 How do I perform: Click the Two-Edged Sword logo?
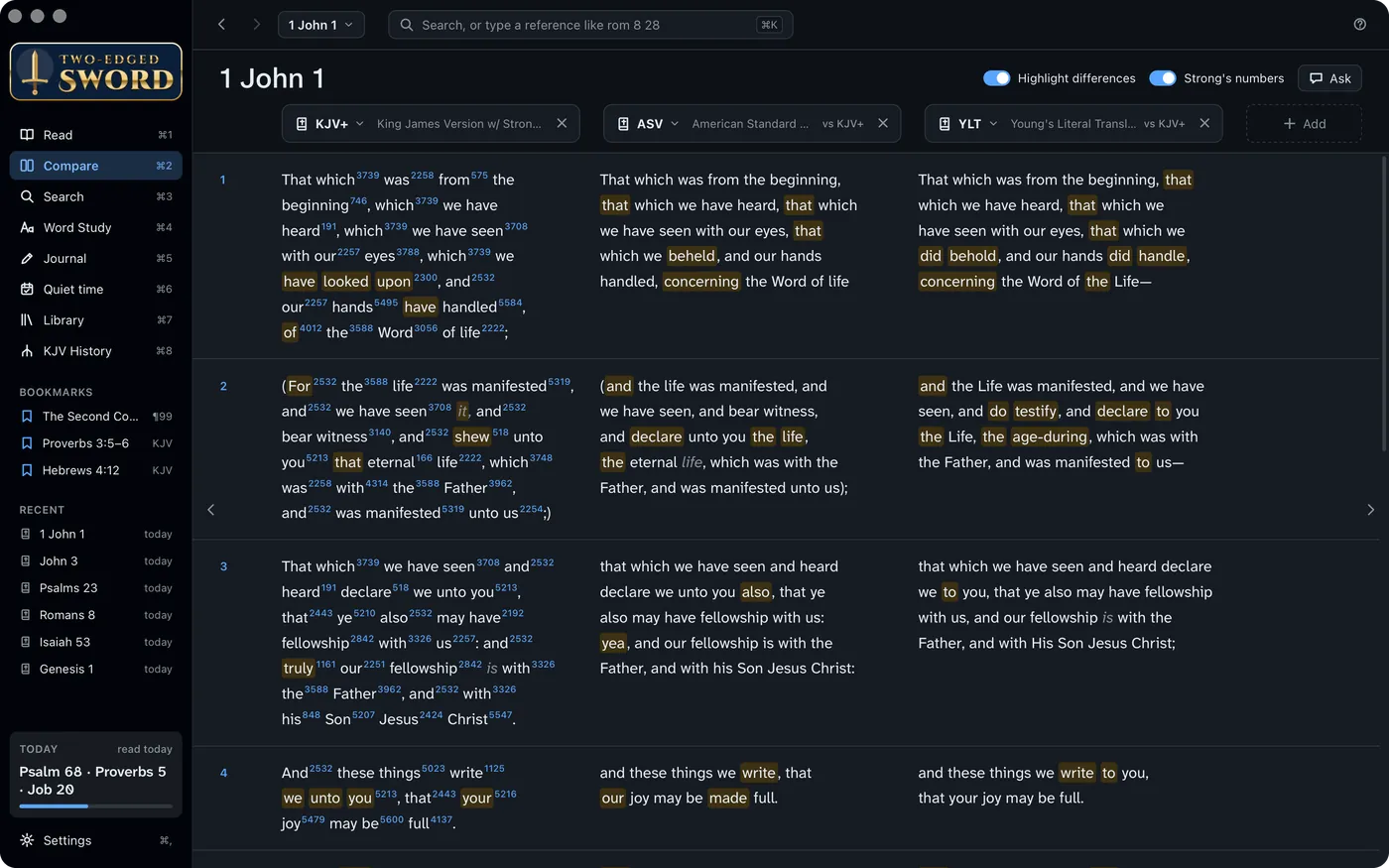96,71
